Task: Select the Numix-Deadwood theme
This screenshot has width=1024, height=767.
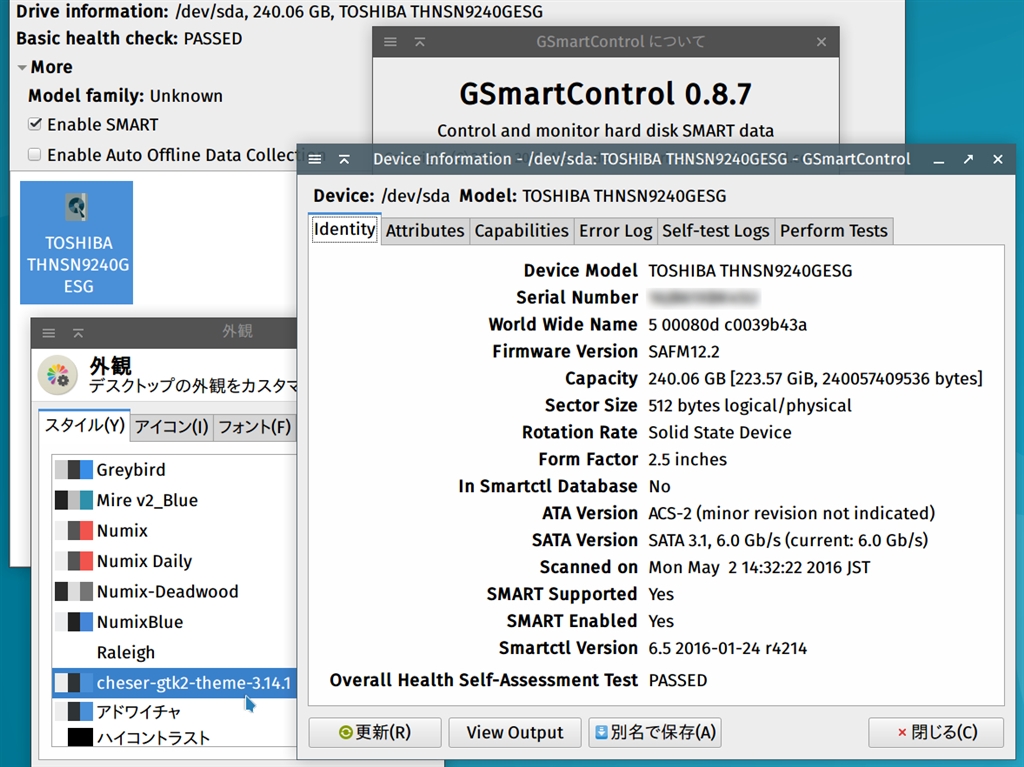Action: coord(174,591)
